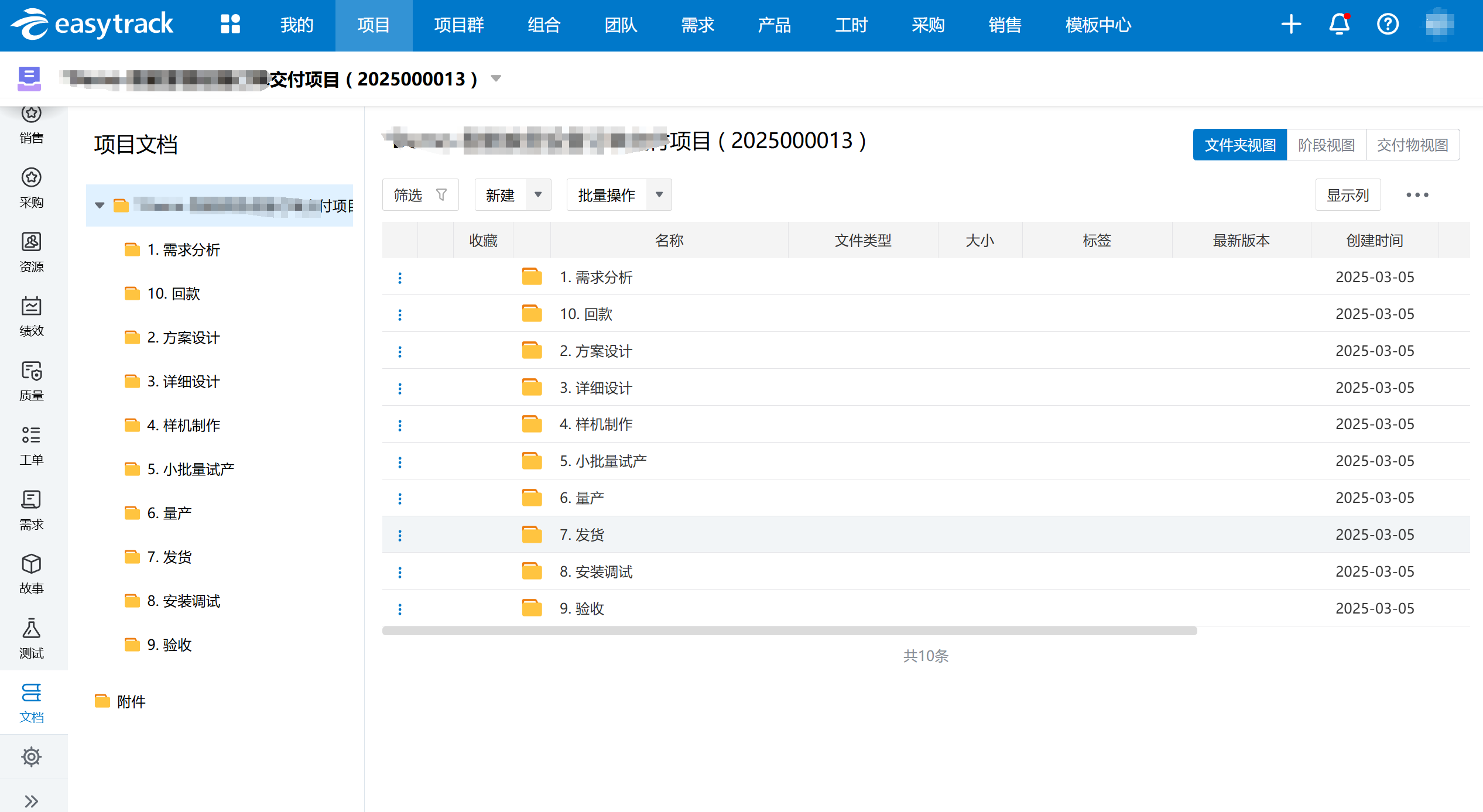
Task: Select the 文件夹视图 view toggle
Action: pos(1239,145)
